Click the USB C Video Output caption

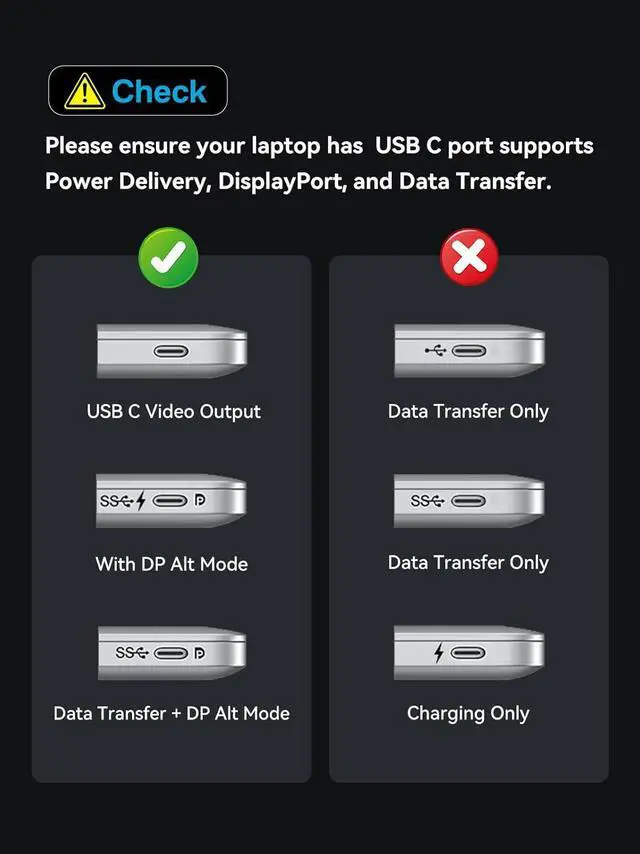click(174, 412)
